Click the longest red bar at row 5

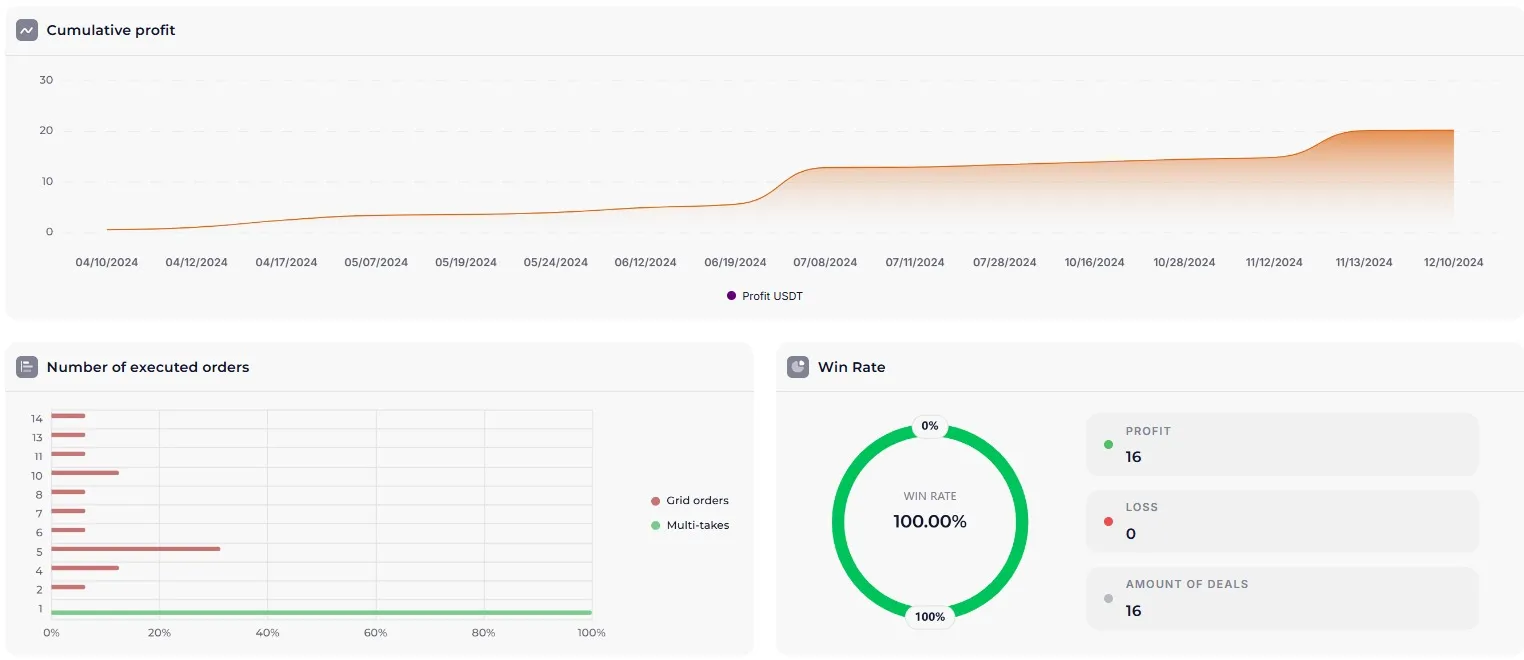click(135, 549)
